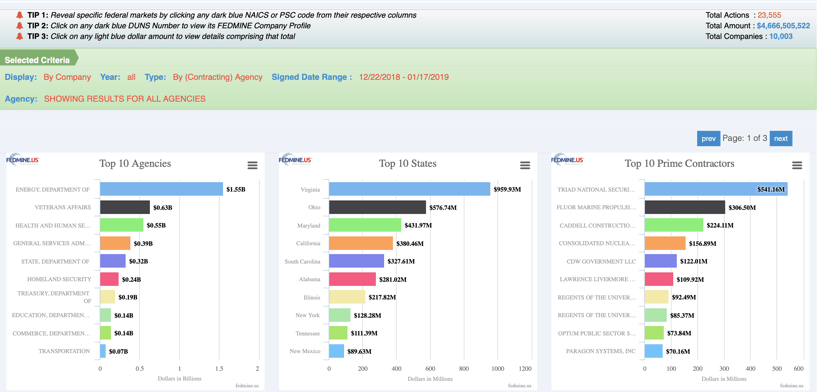Click the $576.74M Ohio value label
This screenshot has width=819, height=392.
443,207
